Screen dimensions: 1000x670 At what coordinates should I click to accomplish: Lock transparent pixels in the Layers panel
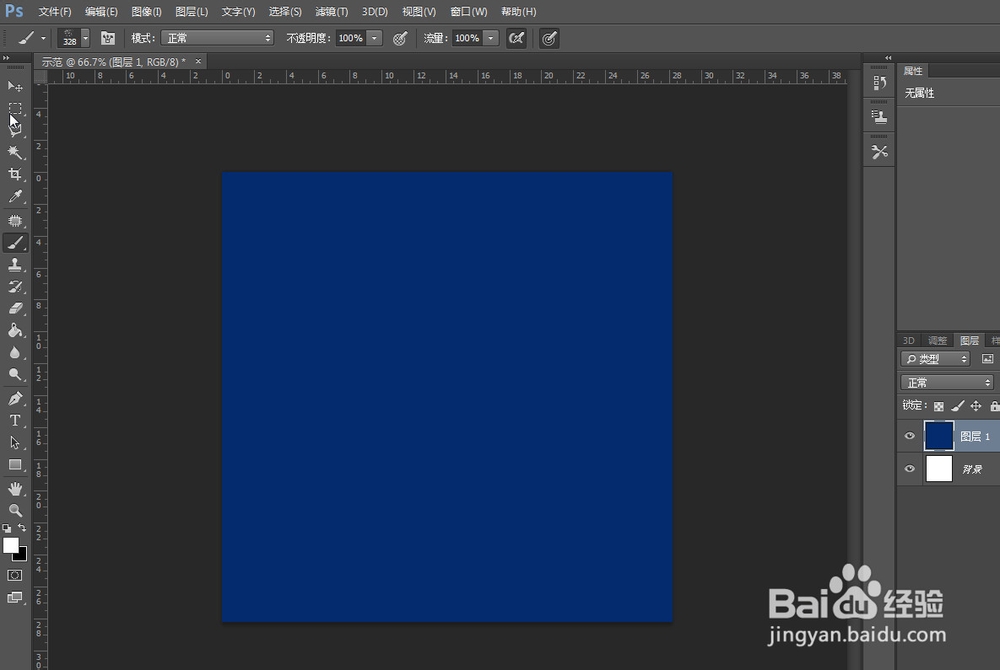[937, 406]
